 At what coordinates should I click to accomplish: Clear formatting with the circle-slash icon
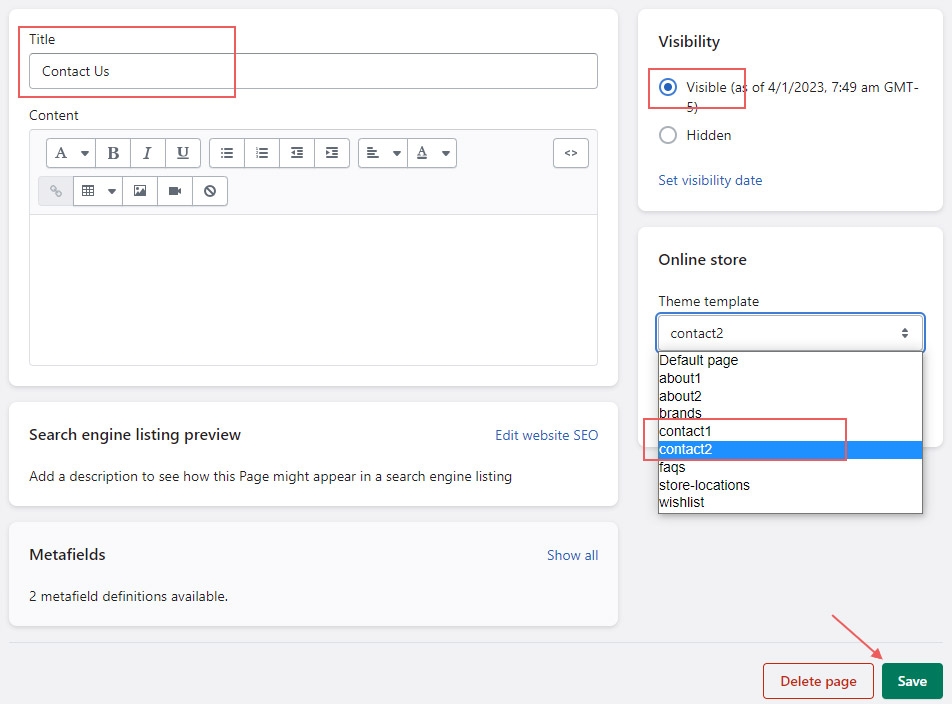(210, 191)
